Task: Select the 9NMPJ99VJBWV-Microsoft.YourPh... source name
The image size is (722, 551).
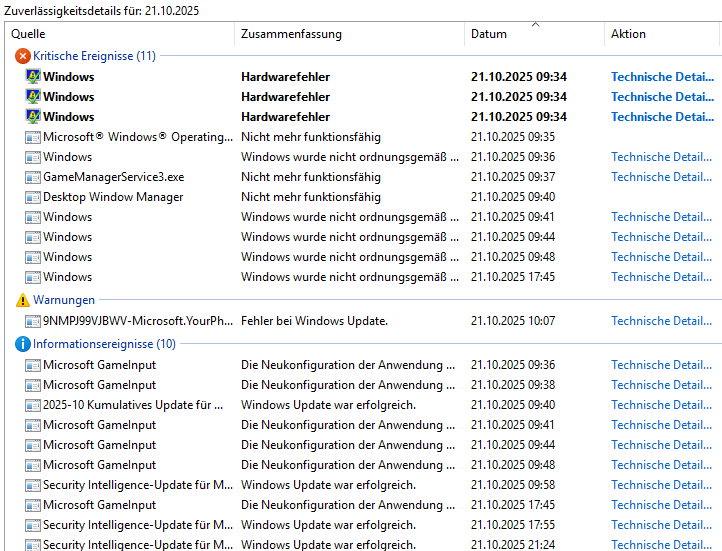Action: (138, 321)
